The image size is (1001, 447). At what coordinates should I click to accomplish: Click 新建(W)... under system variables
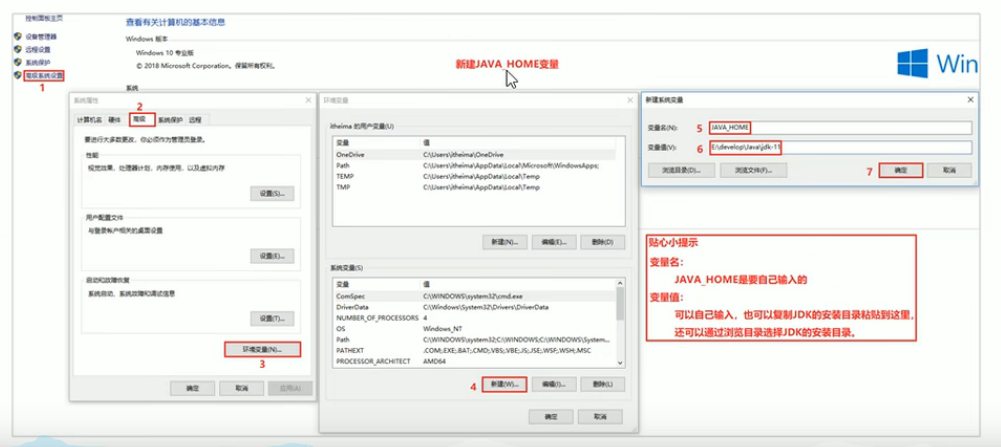click(504, 384)
